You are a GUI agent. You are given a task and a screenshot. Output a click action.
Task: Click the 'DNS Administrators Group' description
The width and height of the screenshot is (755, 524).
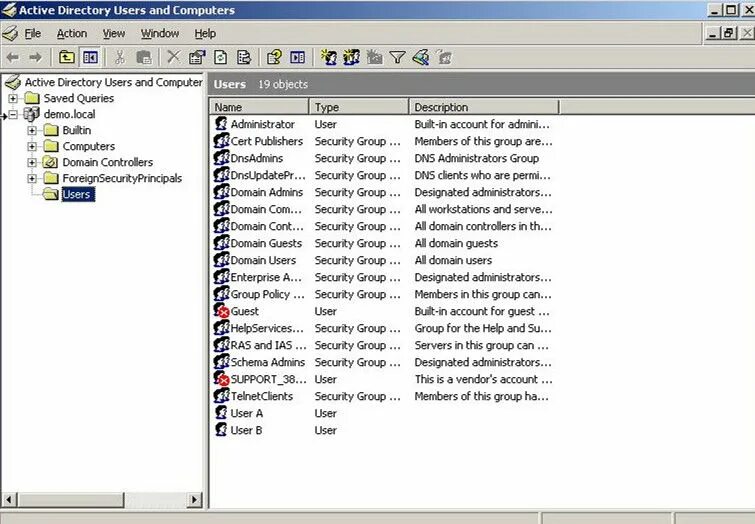(x=477, y=158)
